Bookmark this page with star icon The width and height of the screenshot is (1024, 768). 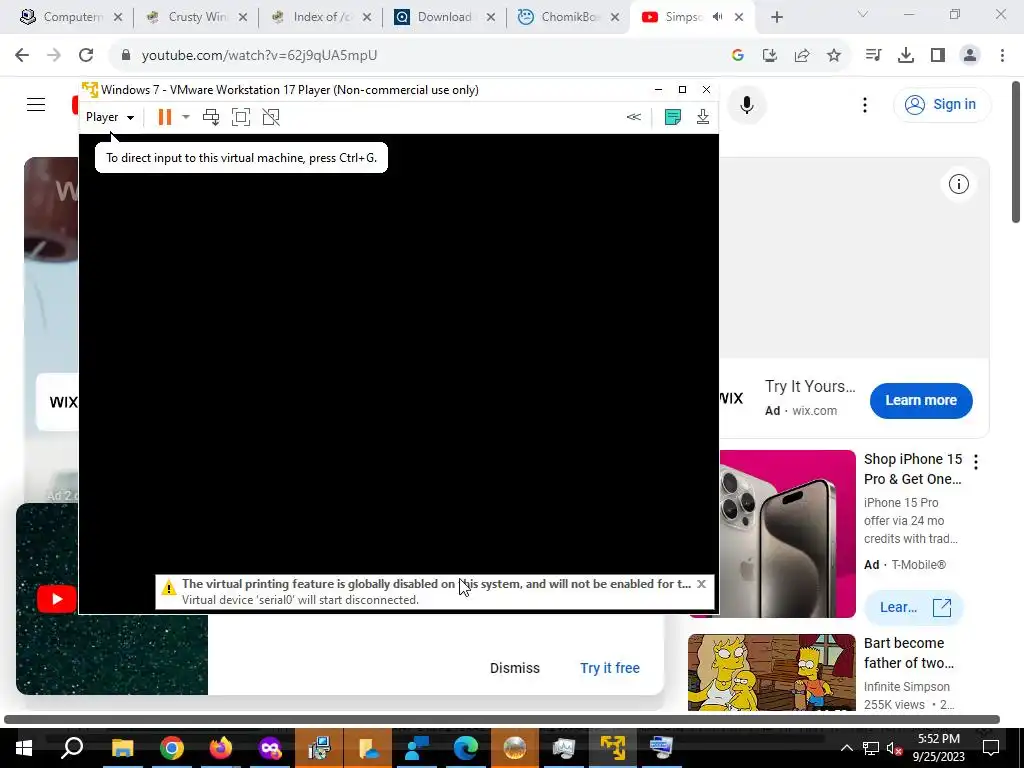[834, 56]
